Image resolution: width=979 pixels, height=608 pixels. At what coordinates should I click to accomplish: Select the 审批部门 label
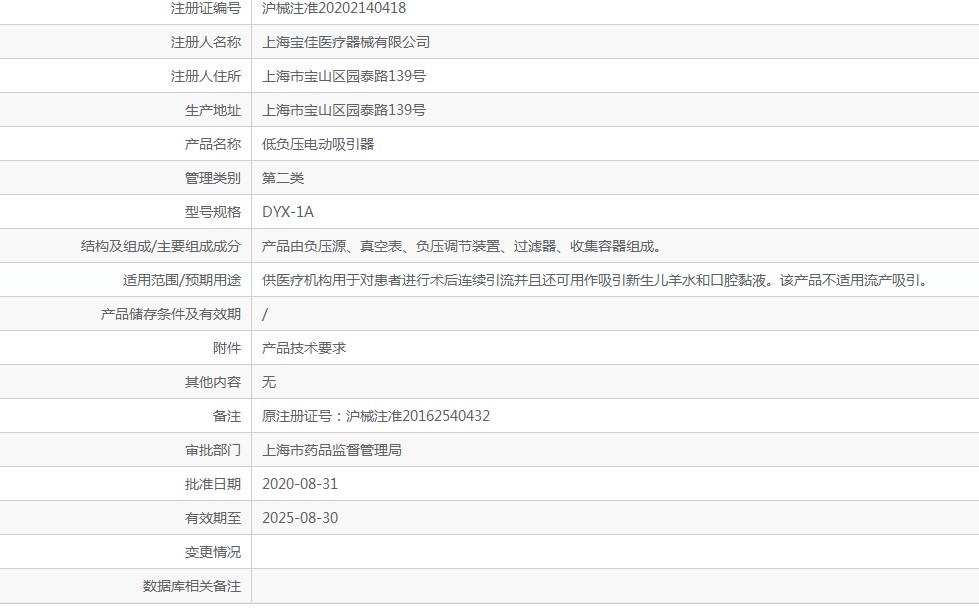tap(212, 450)
